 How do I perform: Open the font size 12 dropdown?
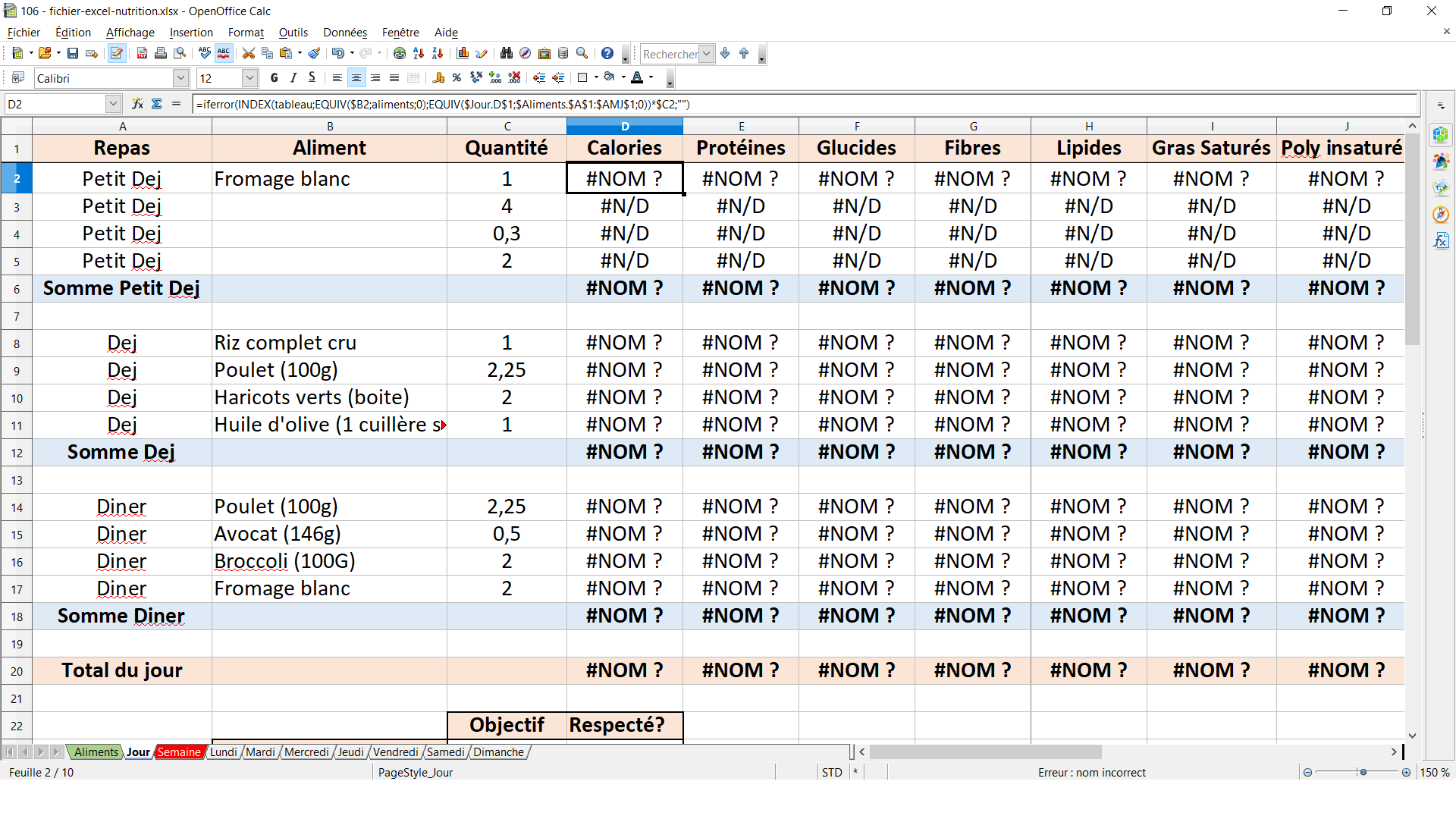point(250,77)
